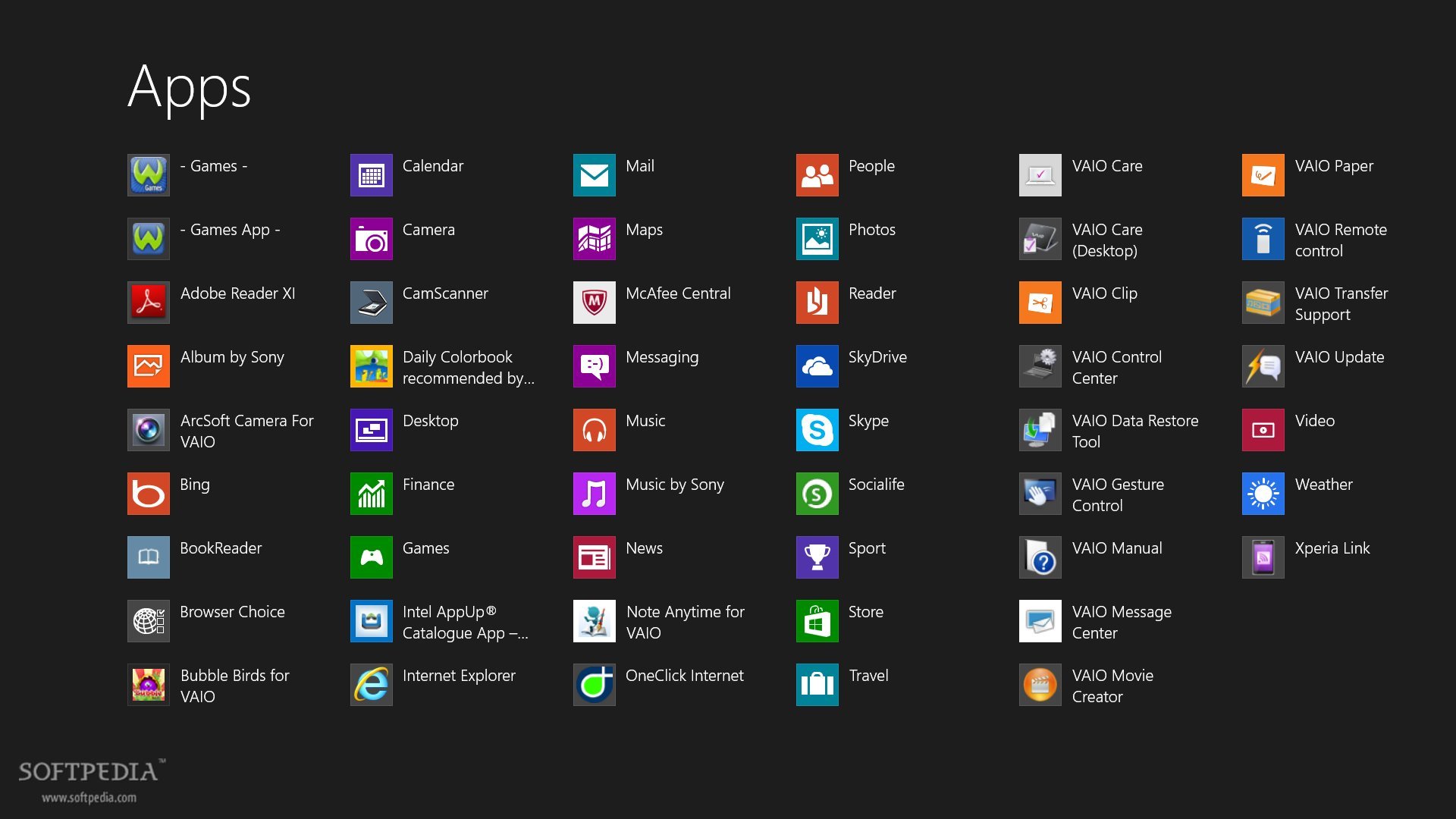Open the Sport trophy icon

pyautogui.click(x=817, y=557)
